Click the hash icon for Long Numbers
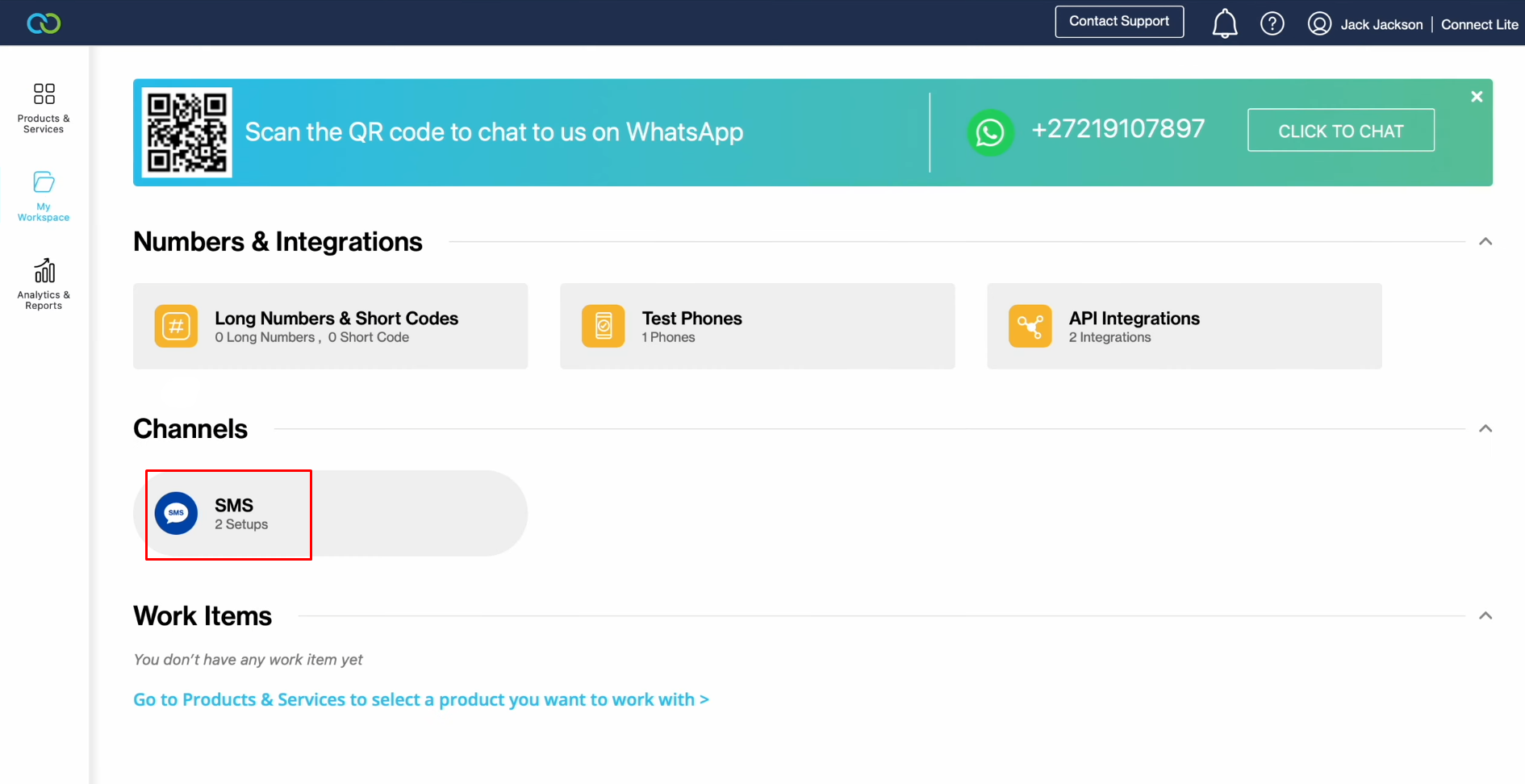1525x784 pixels. [176, 326]
